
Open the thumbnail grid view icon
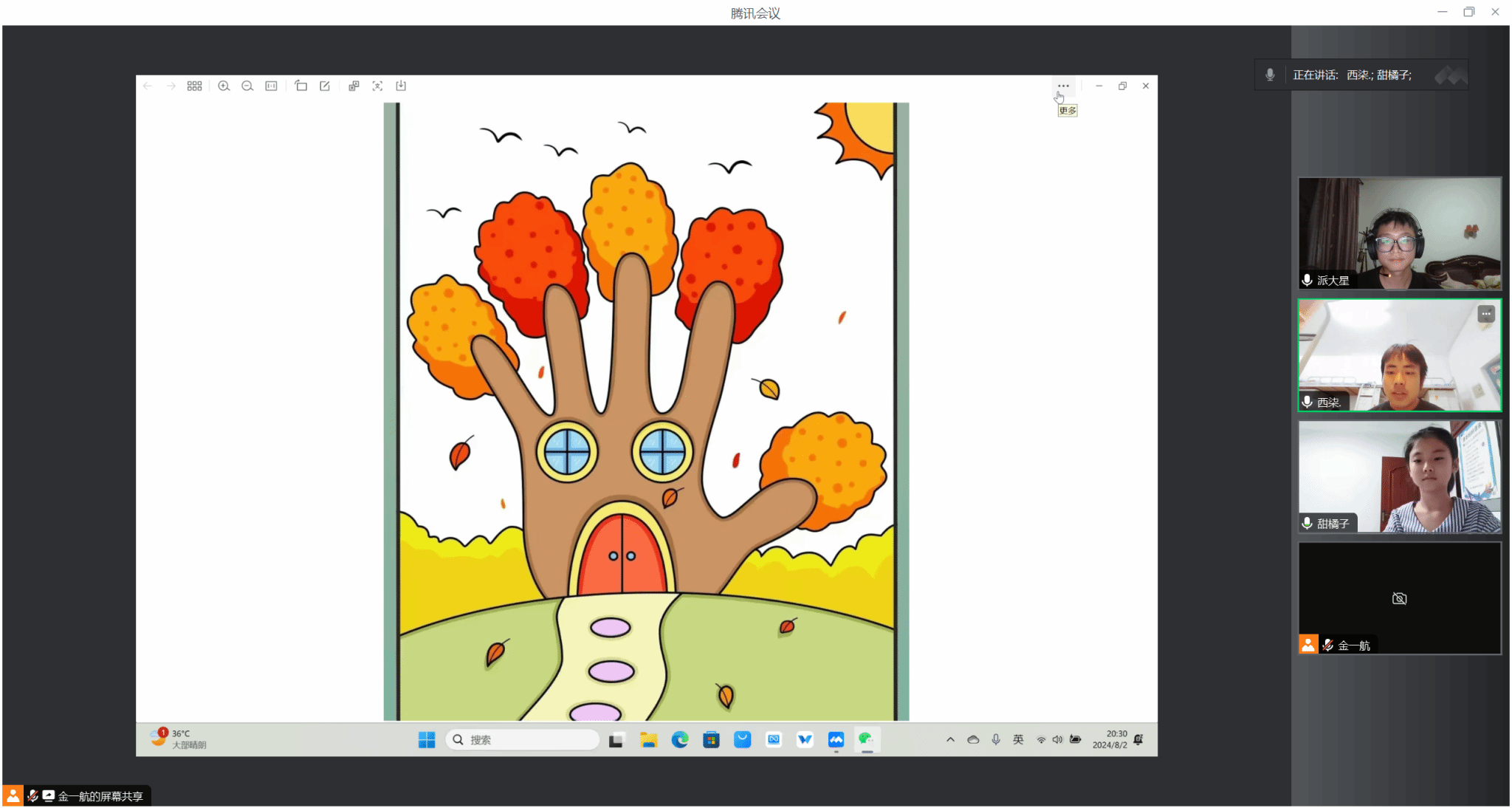pyautogui.click(x=194, y=86)
